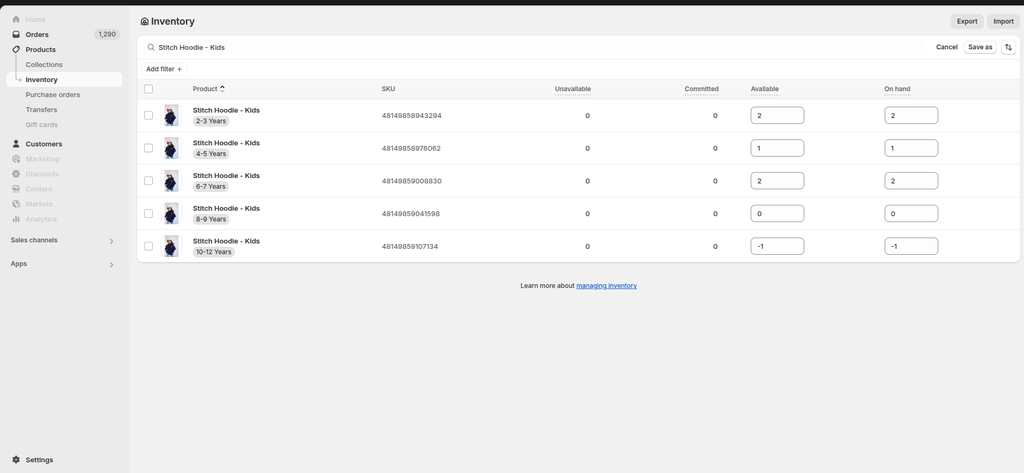Go to Collections in sidebar
The image size is (1024, 473).
pos(44,65)
